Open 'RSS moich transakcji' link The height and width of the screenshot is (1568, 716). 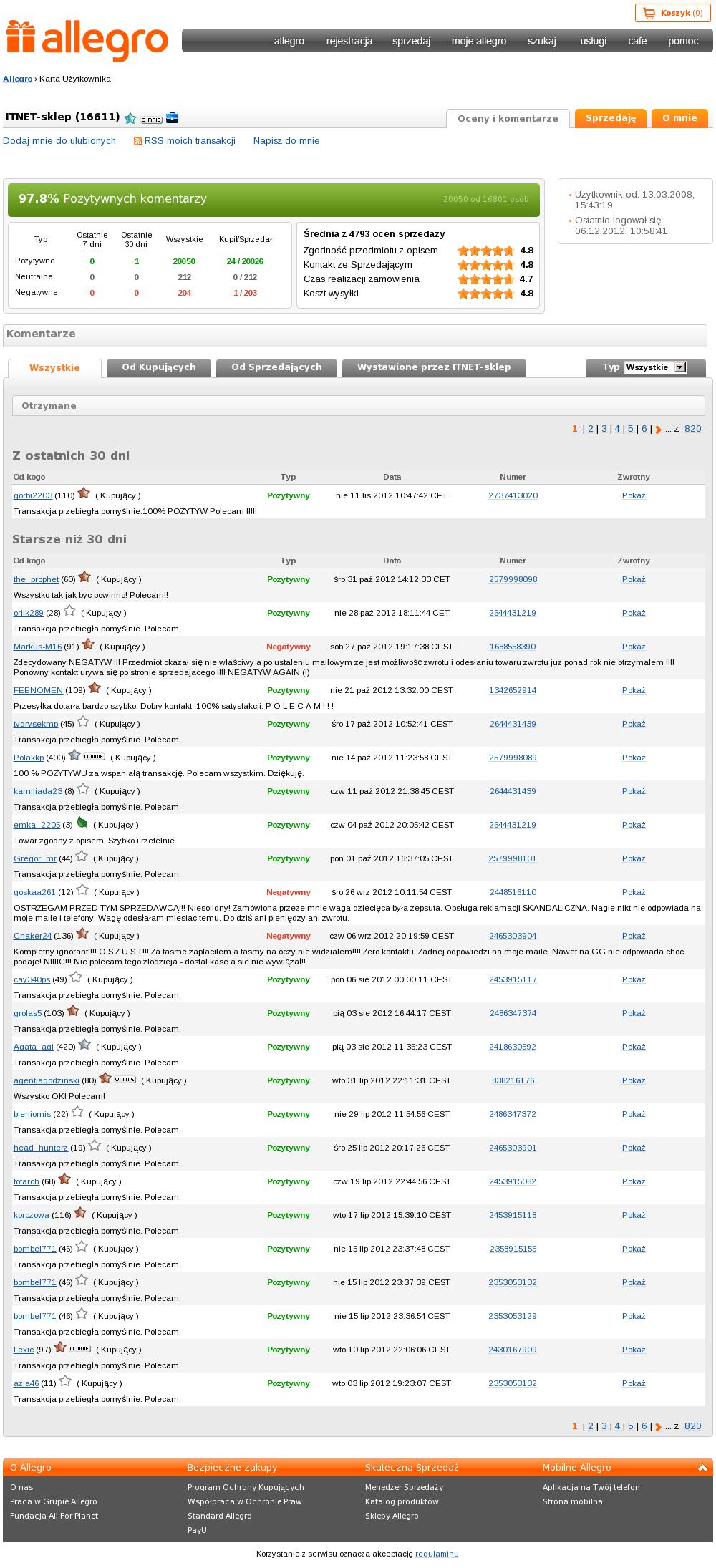coord(190,141)
